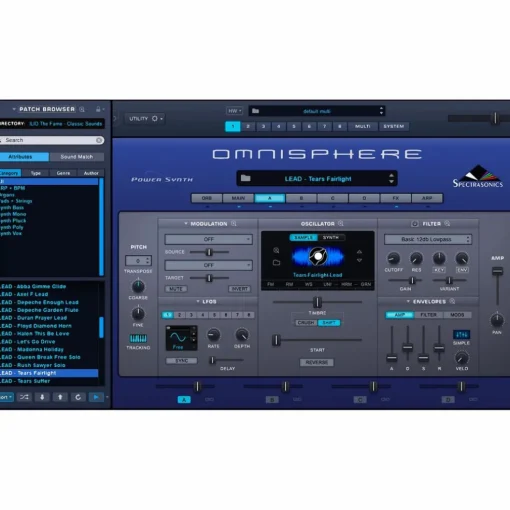Viewport: 510px width, 510px height.
Task: Zoom the Filter section via magnifier icon
Action: click(x=447, y=223)
